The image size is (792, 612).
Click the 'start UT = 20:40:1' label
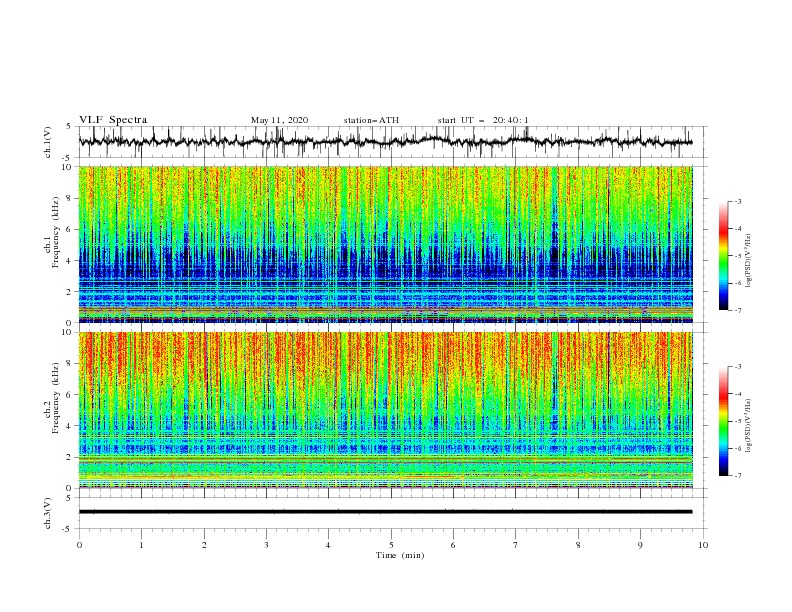tap(483, 120)
